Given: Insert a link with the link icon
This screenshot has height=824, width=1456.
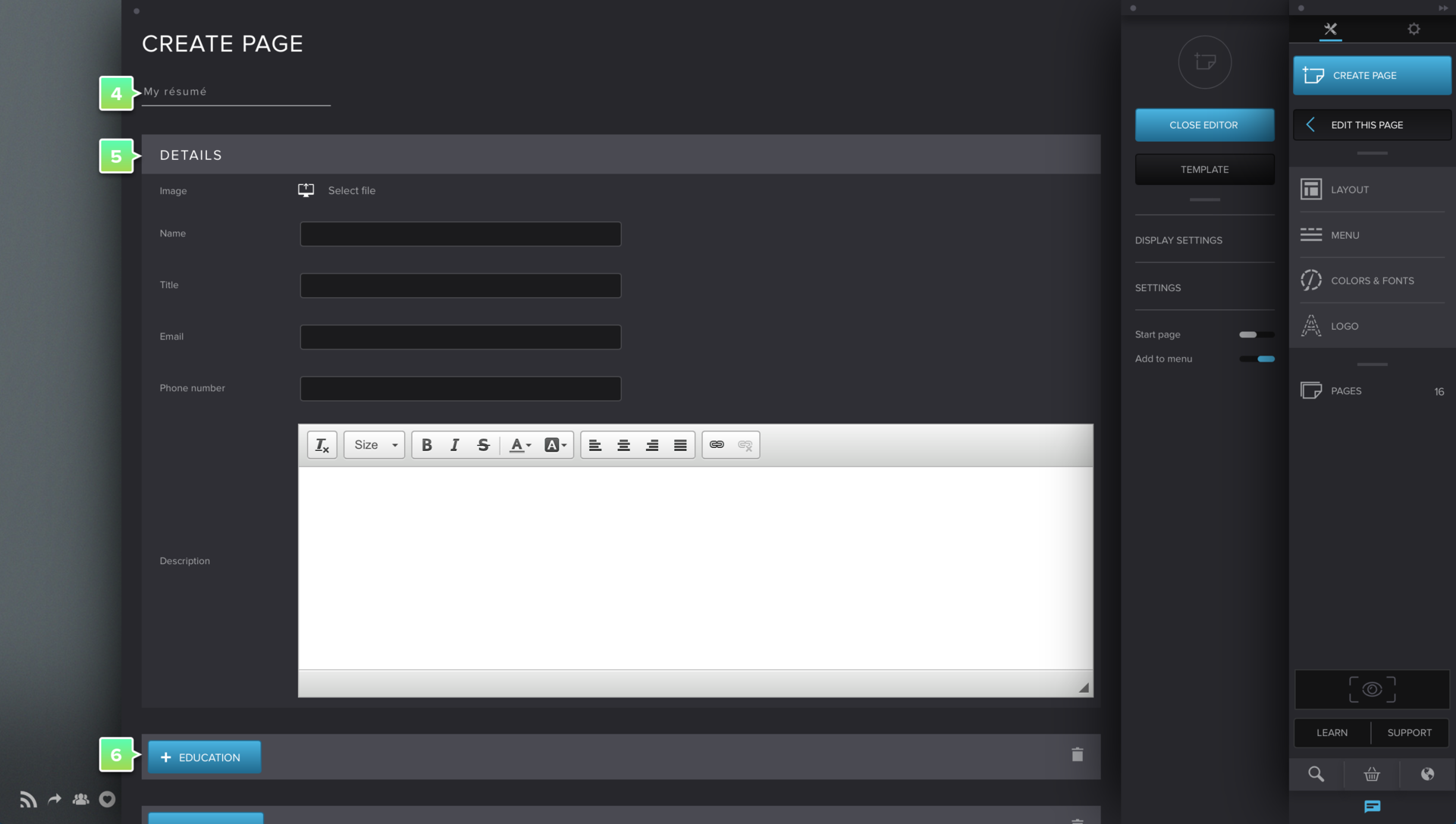Looking at the screenshot, I should pyautogui.click(x=717, y=445).
